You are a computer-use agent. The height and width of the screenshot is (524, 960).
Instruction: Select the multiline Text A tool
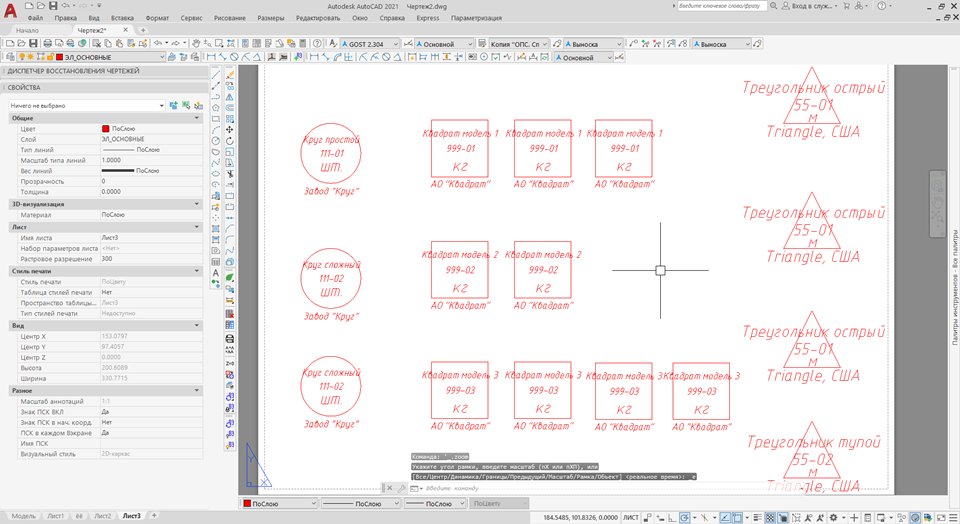[216, 273]
